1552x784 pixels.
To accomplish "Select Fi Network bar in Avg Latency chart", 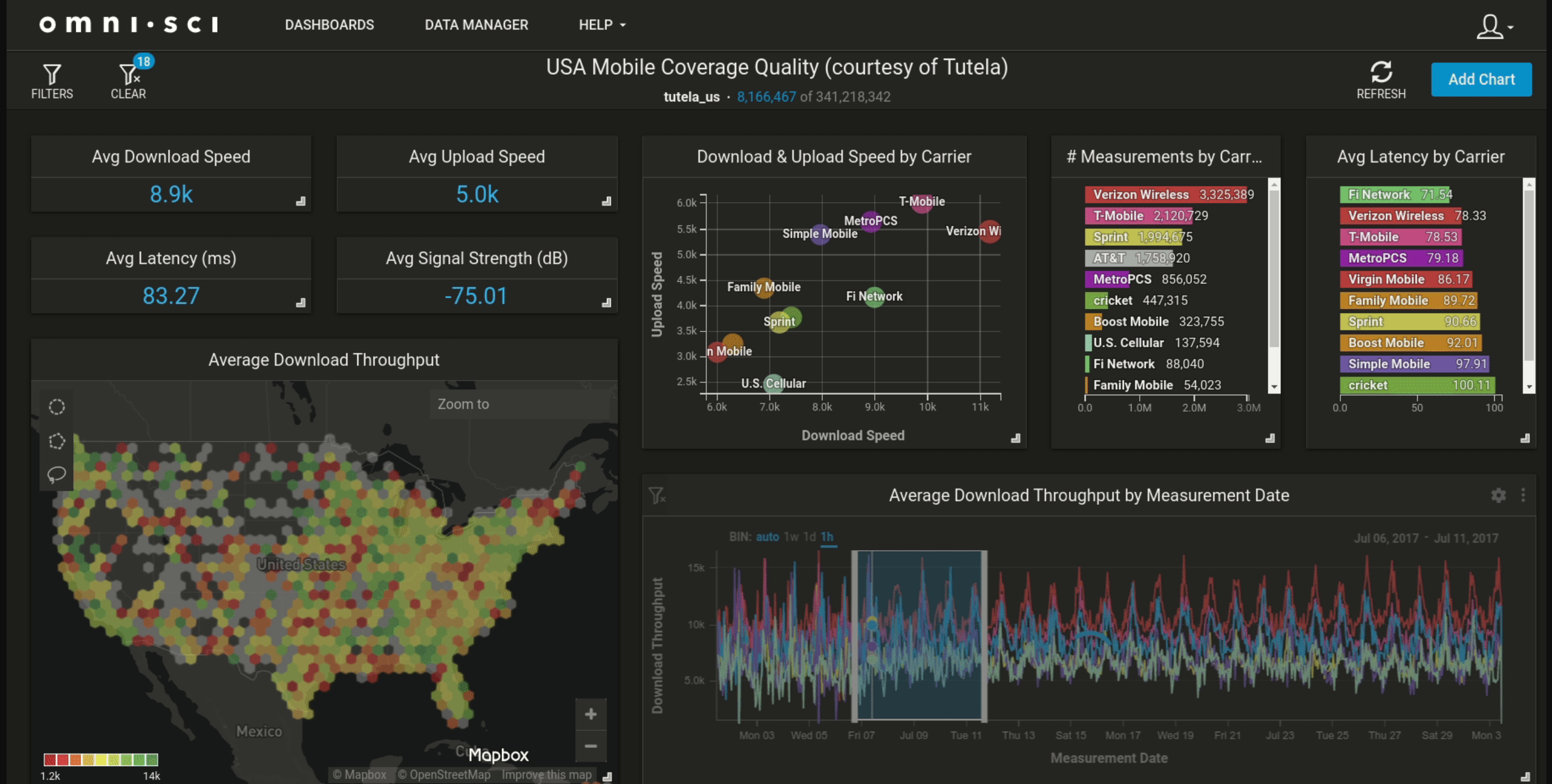I will coord(1395,195).
